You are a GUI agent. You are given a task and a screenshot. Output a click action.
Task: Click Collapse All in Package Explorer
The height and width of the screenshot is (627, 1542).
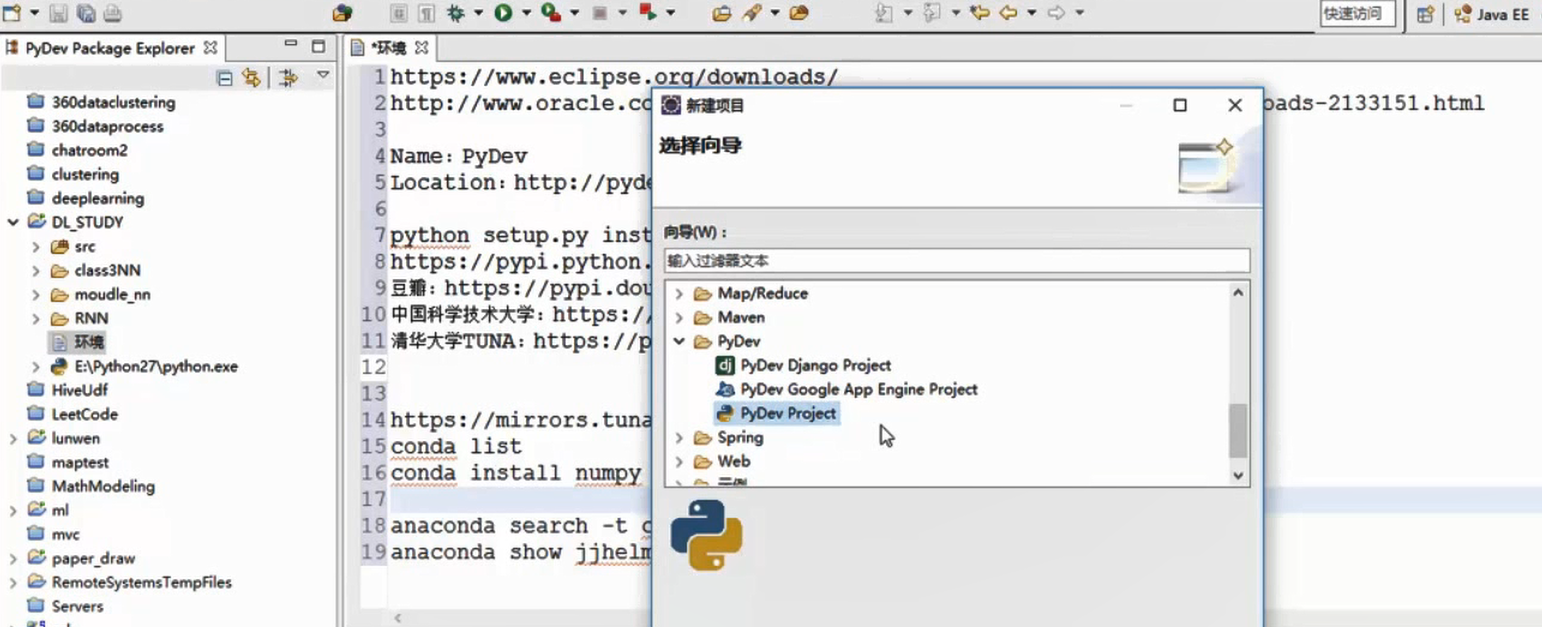pyautogui.click(x=225, y=78)
